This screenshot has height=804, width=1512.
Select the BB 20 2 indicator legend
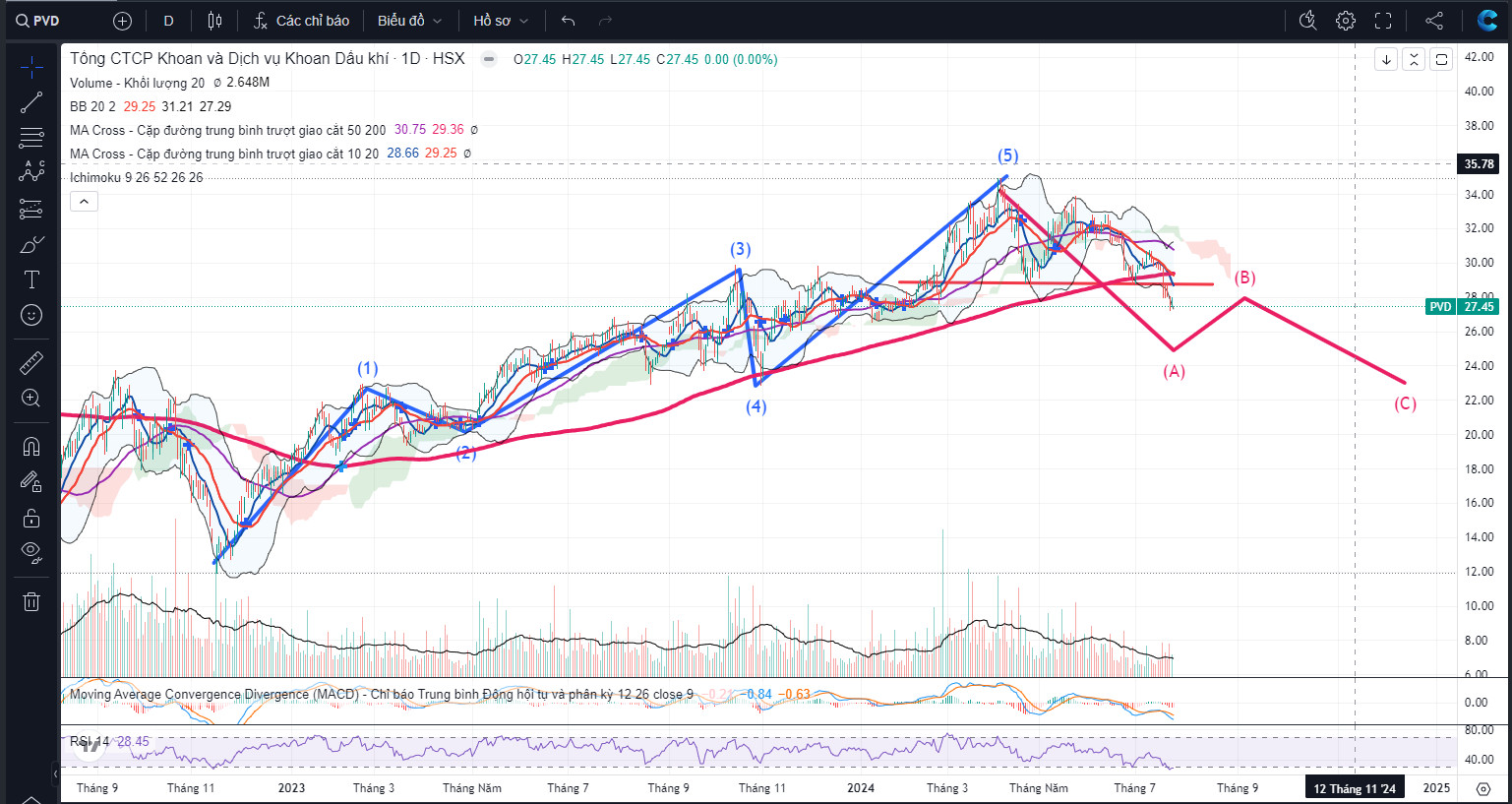click(x=92, y=106)
